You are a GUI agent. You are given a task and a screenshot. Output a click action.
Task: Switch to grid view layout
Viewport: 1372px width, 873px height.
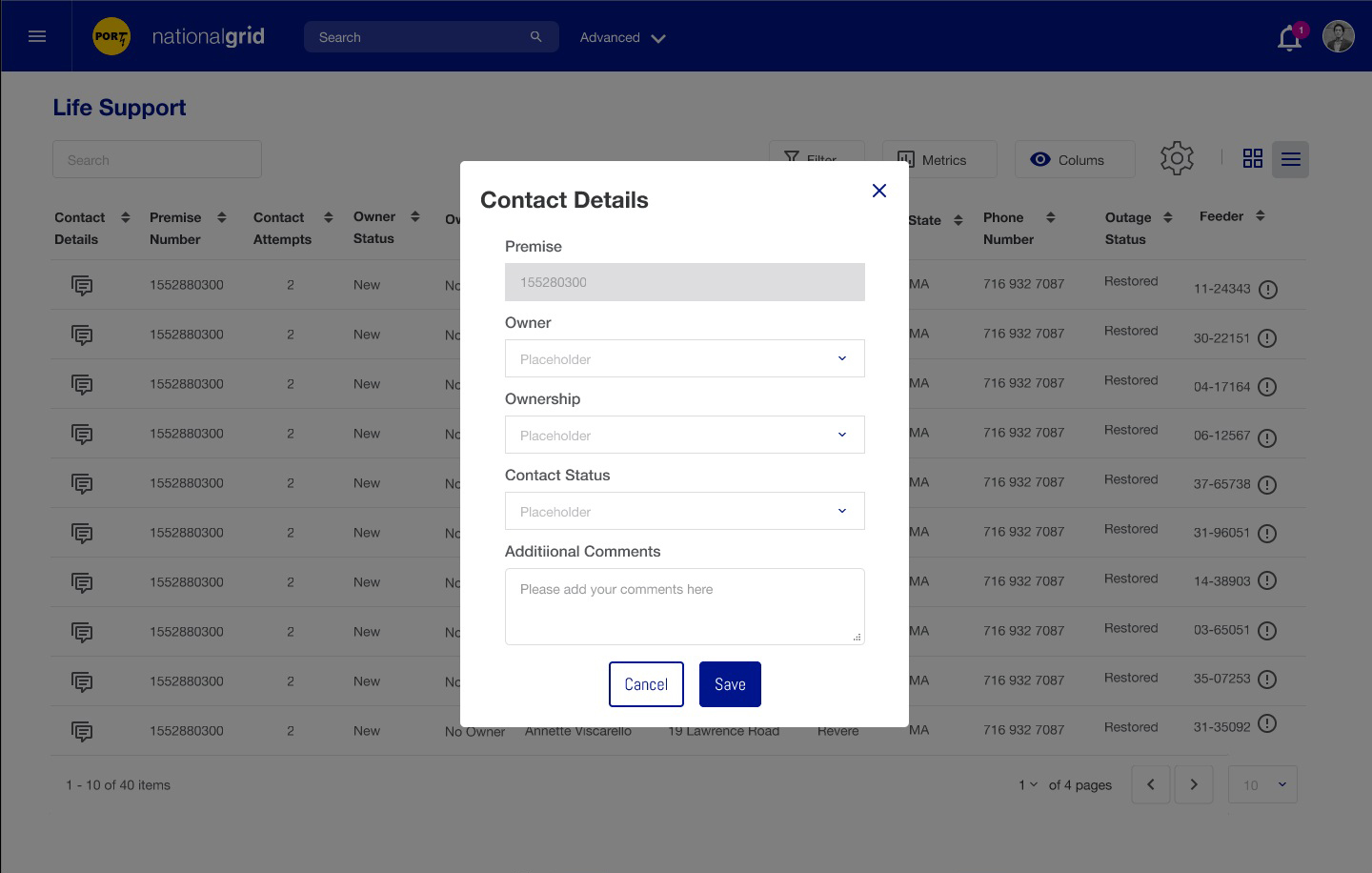coord(1252,159)
